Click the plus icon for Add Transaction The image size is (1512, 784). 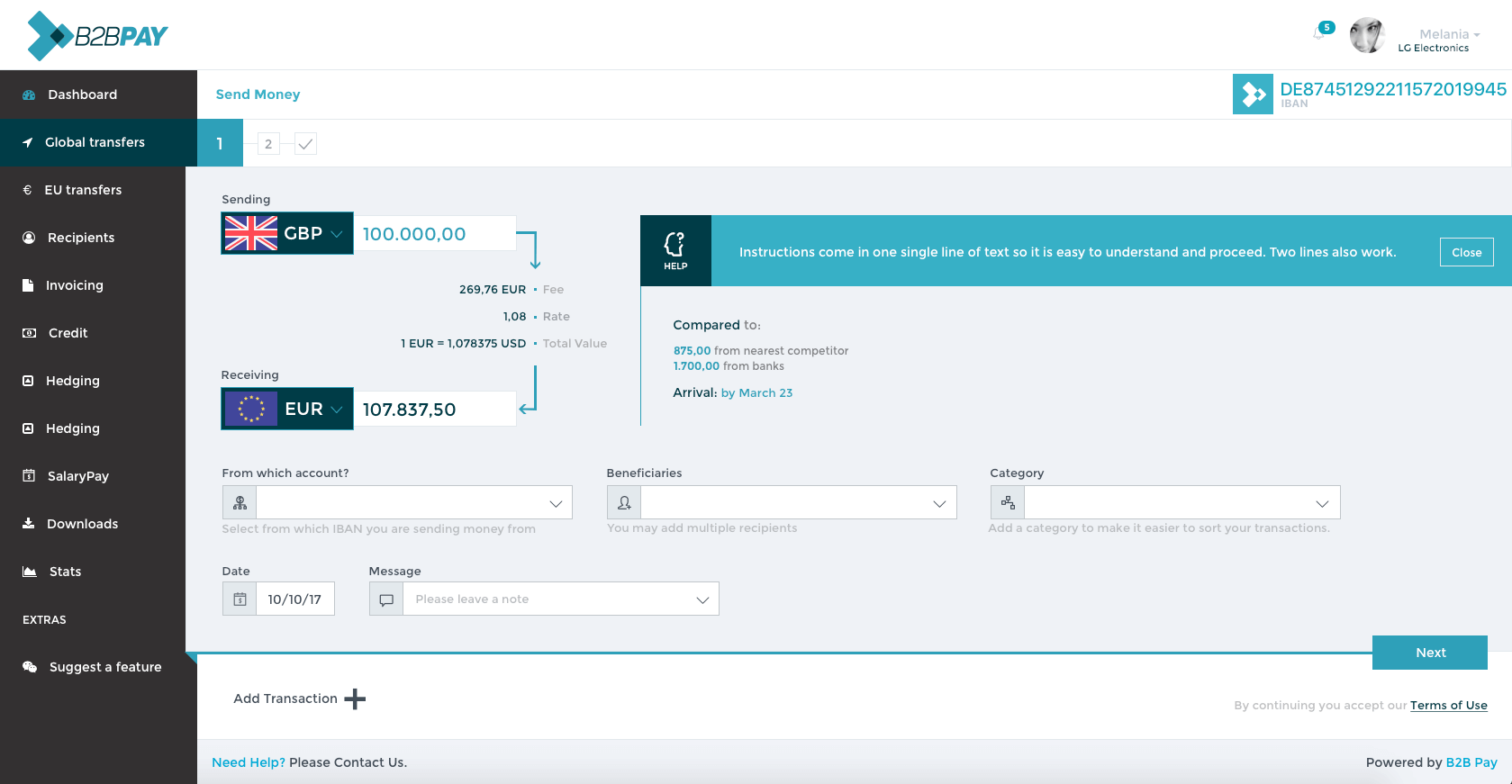tap(355, 698)
